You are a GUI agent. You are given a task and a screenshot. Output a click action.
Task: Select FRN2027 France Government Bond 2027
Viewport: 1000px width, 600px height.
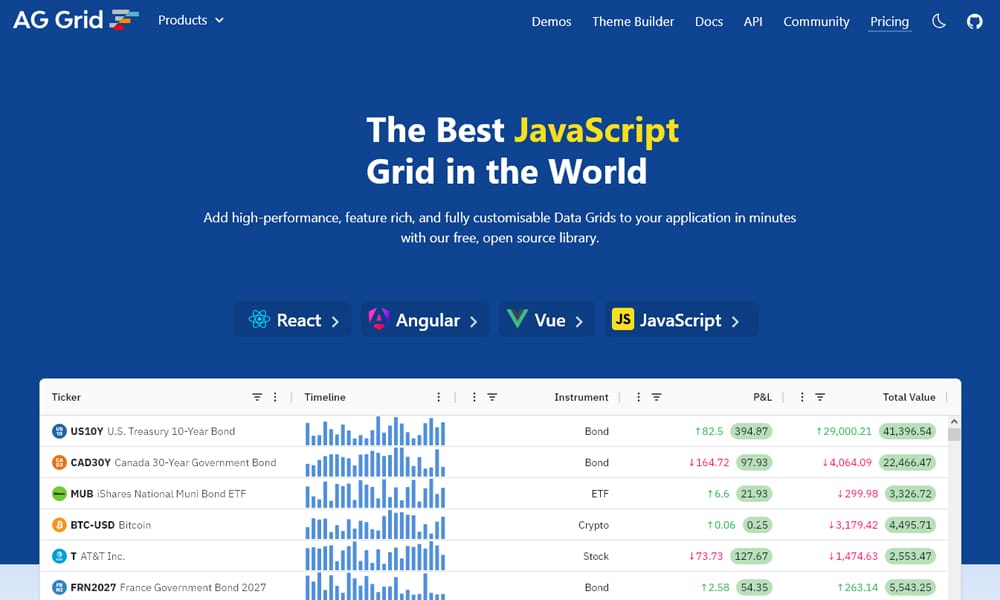(x=168, y=587)
